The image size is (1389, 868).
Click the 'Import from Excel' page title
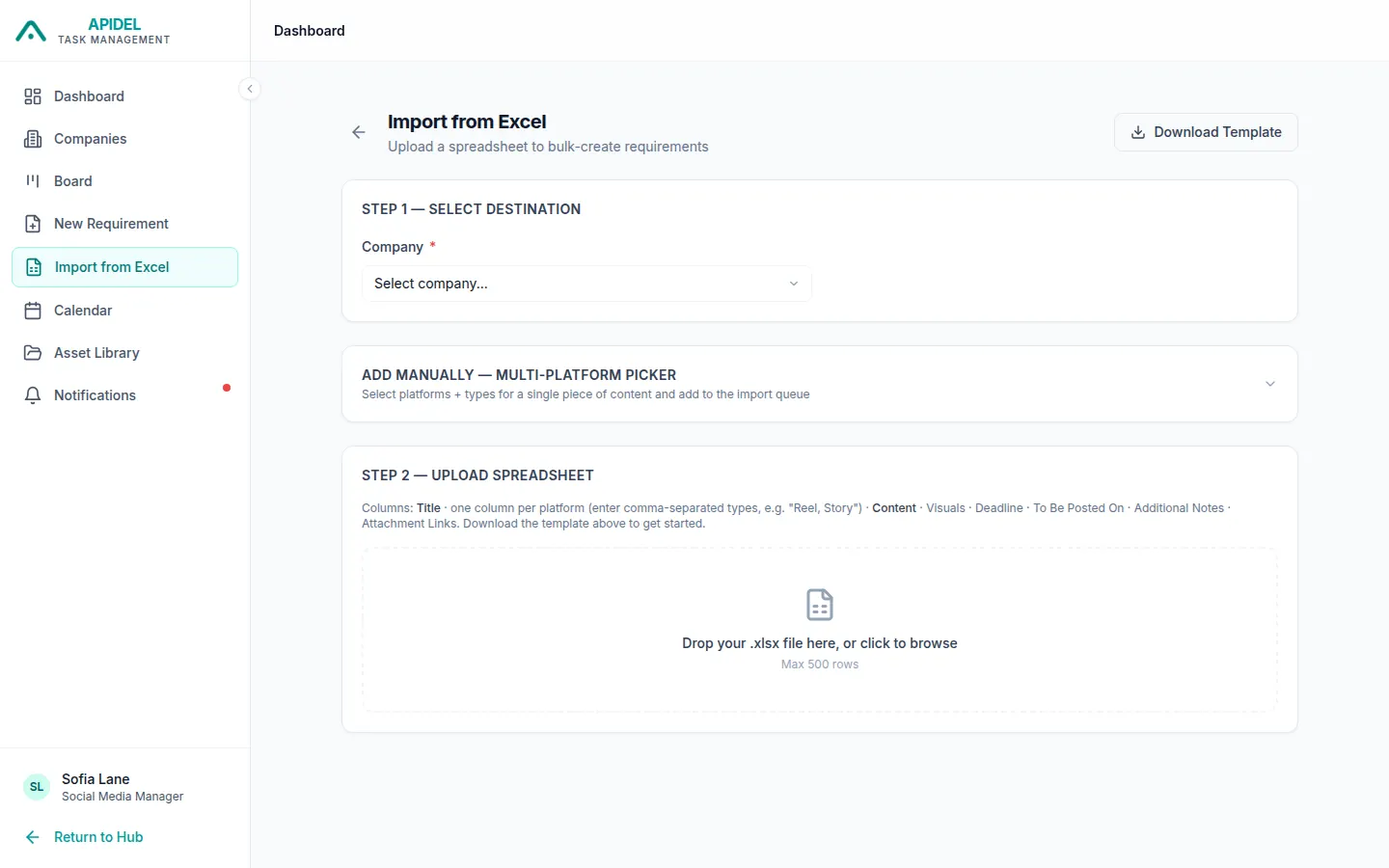[x=467, y=122]
